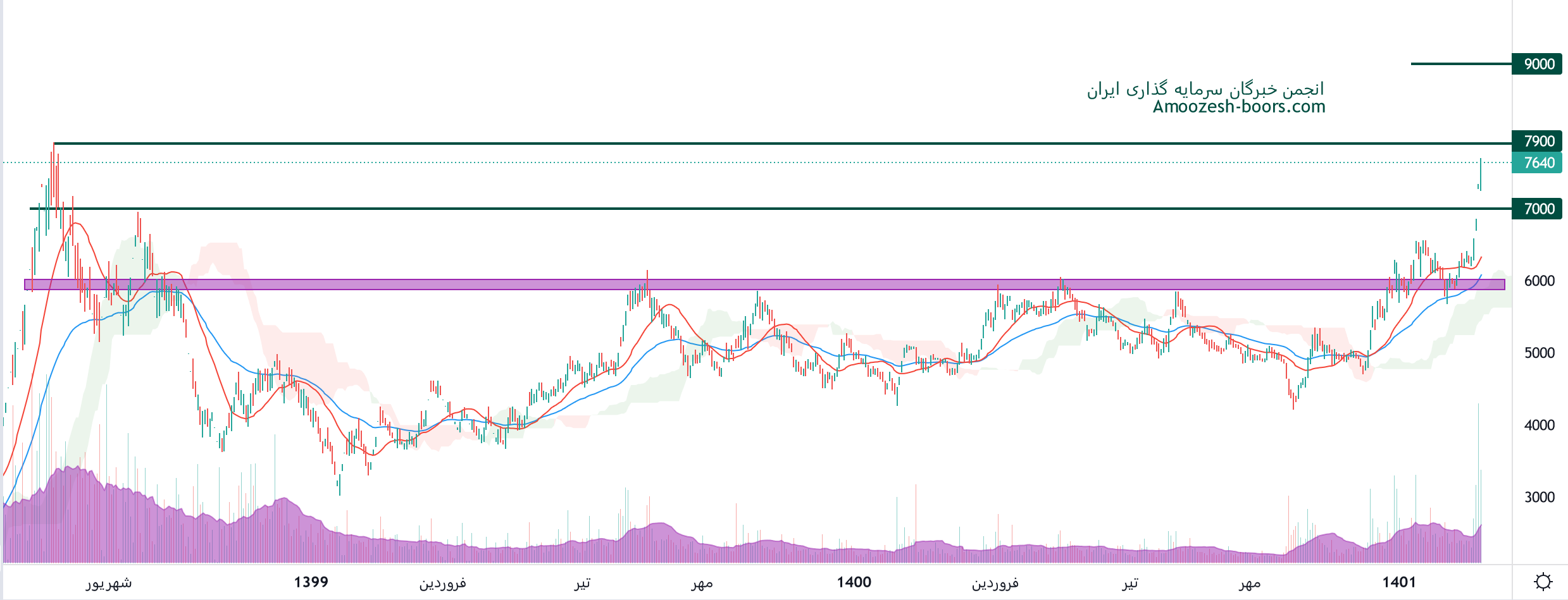1568x600 pixels.
Task: Click the 7640 current price tag
Action: [x=1538, y=162]
